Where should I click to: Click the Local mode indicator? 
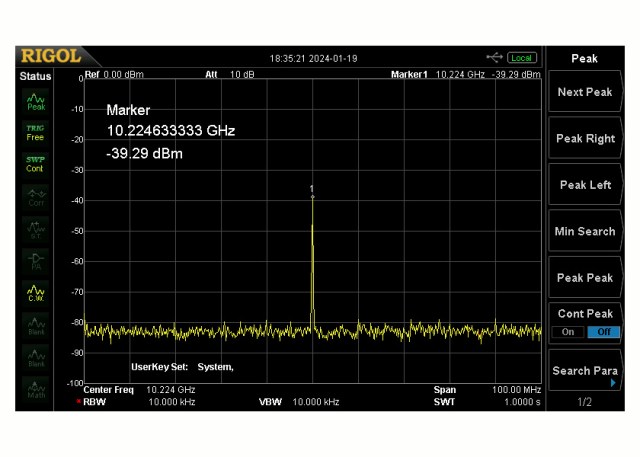(x=522, y=58)
